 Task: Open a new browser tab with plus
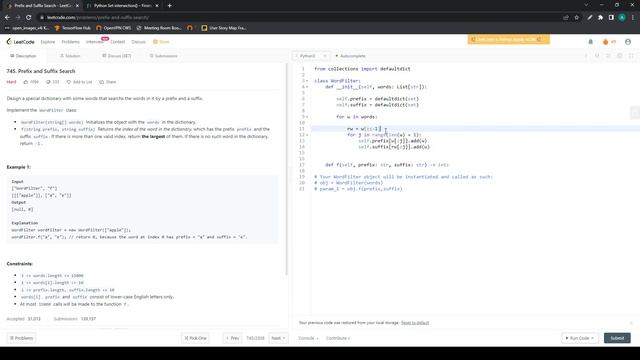pos(169,6)
